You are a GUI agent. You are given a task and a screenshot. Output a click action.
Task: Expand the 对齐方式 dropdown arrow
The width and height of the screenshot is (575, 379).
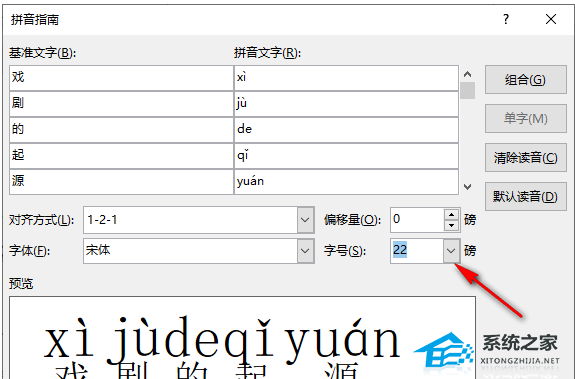[305, 220]
